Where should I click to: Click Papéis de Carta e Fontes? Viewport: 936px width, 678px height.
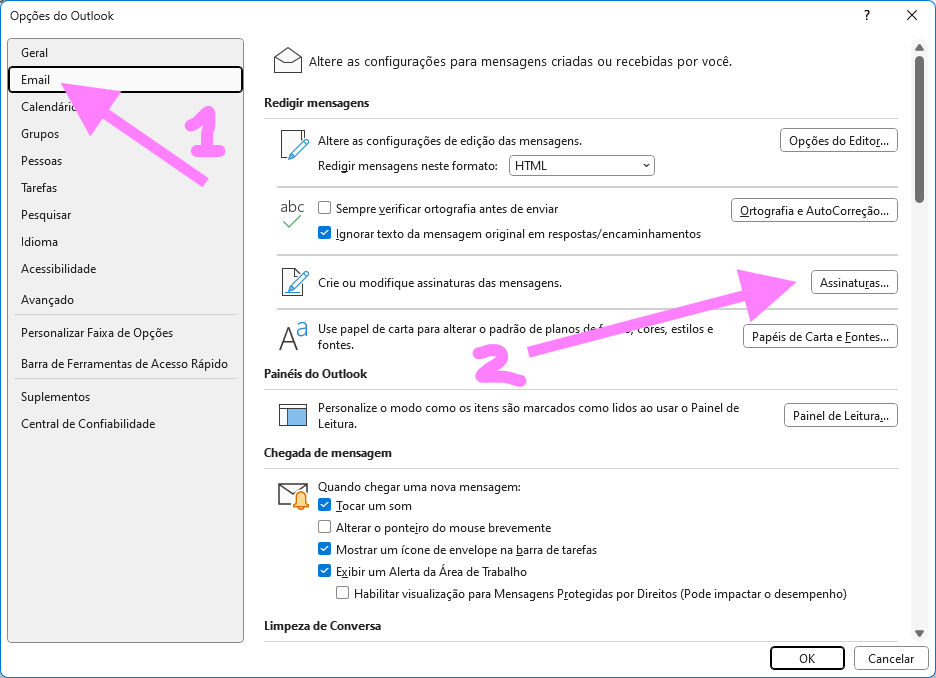[820, 336]
